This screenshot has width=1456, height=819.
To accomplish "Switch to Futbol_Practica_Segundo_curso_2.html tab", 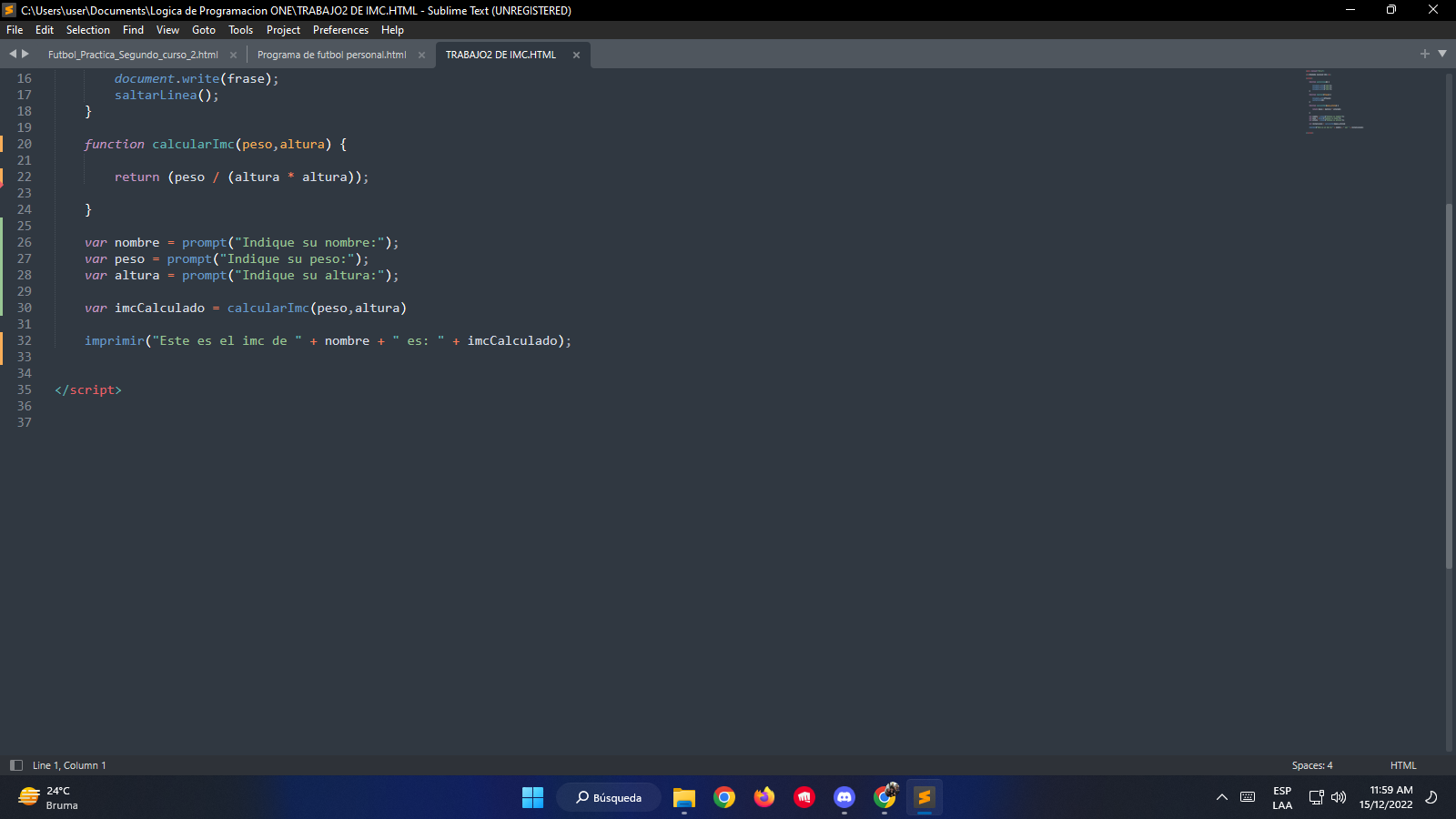I will pyautogui.click(x=133, y=55).
